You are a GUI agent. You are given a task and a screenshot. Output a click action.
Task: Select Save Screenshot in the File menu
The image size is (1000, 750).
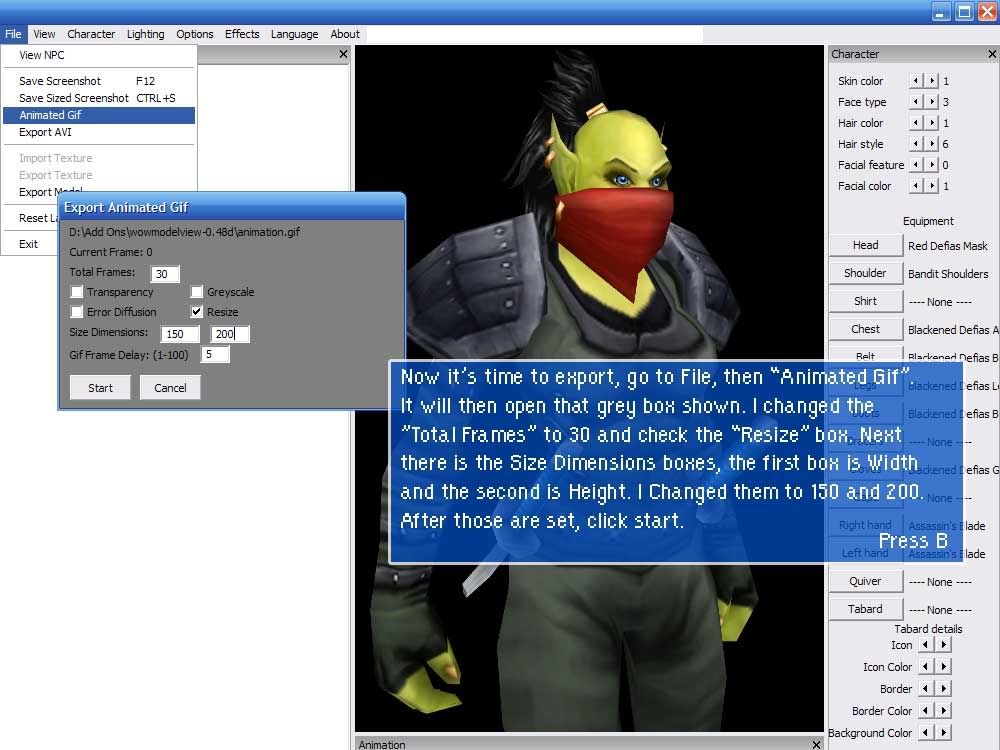pos(99,81)
